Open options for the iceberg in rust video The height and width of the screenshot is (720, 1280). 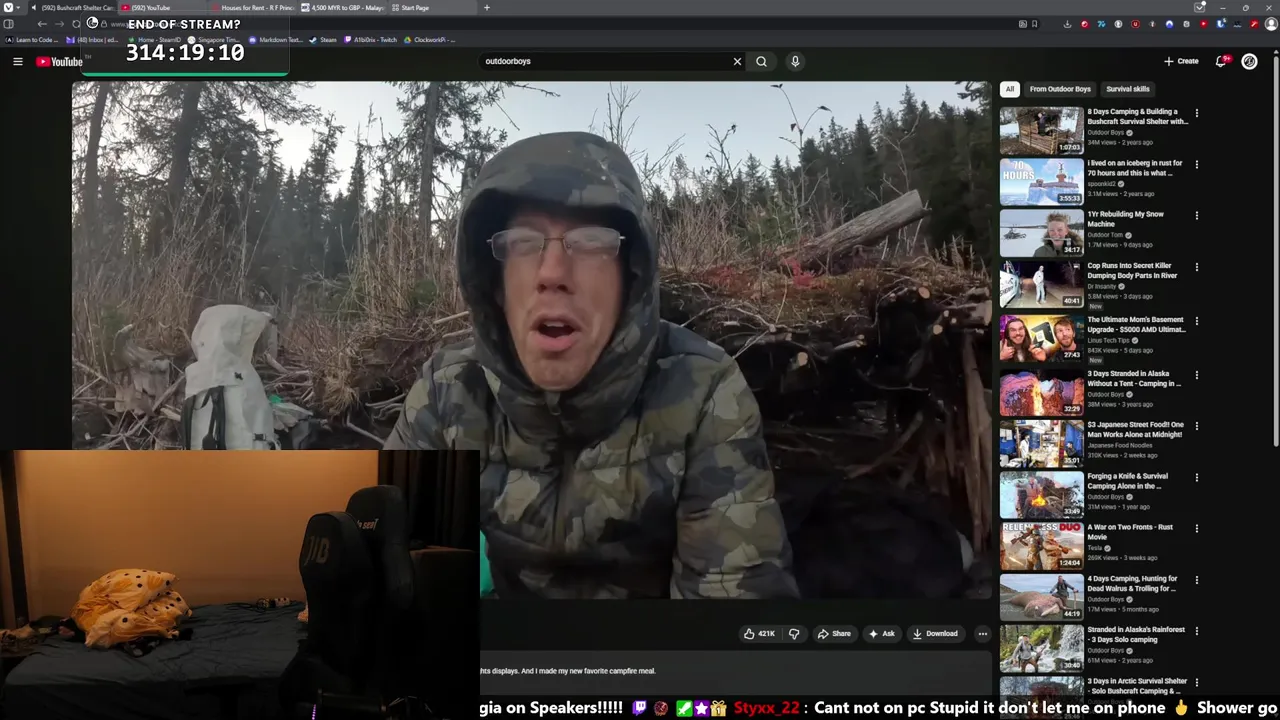pyautogui.click(x=1196, y=164)
